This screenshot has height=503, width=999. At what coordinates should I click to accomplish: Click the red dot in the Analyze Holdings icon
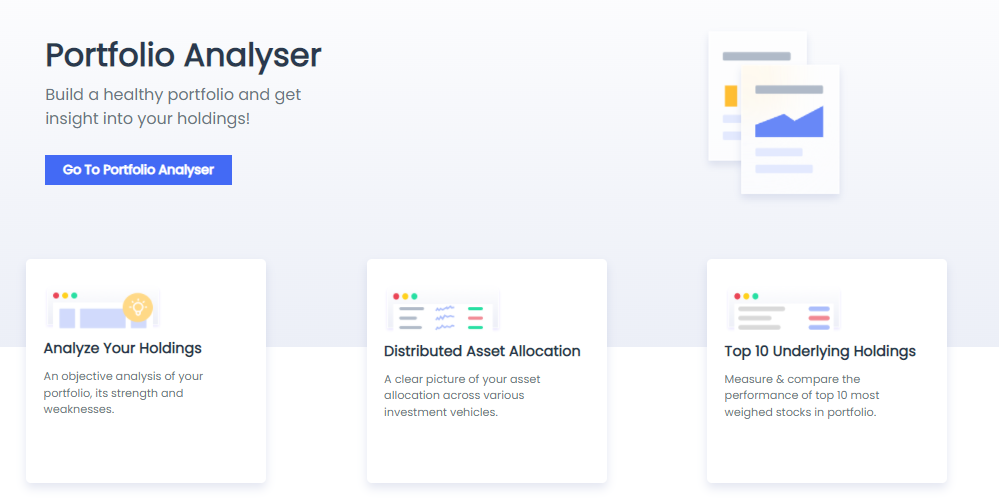(56, 295)
